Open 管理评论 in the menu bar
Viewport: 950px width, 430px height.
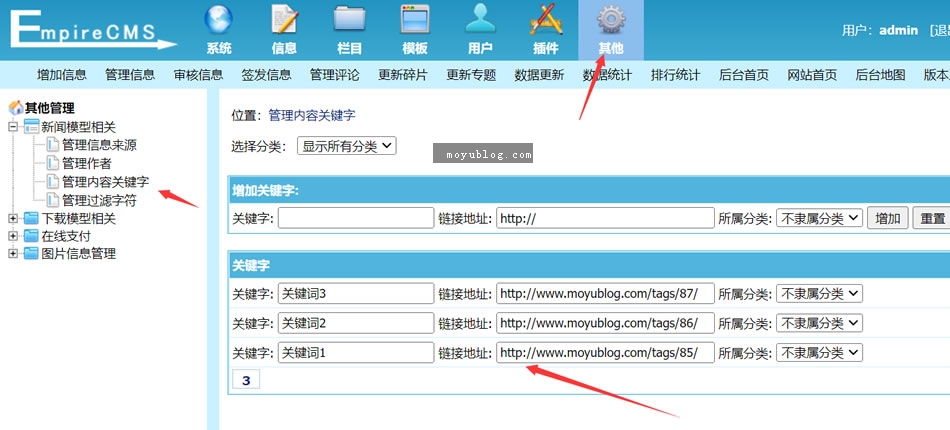[x=334, y=75]
